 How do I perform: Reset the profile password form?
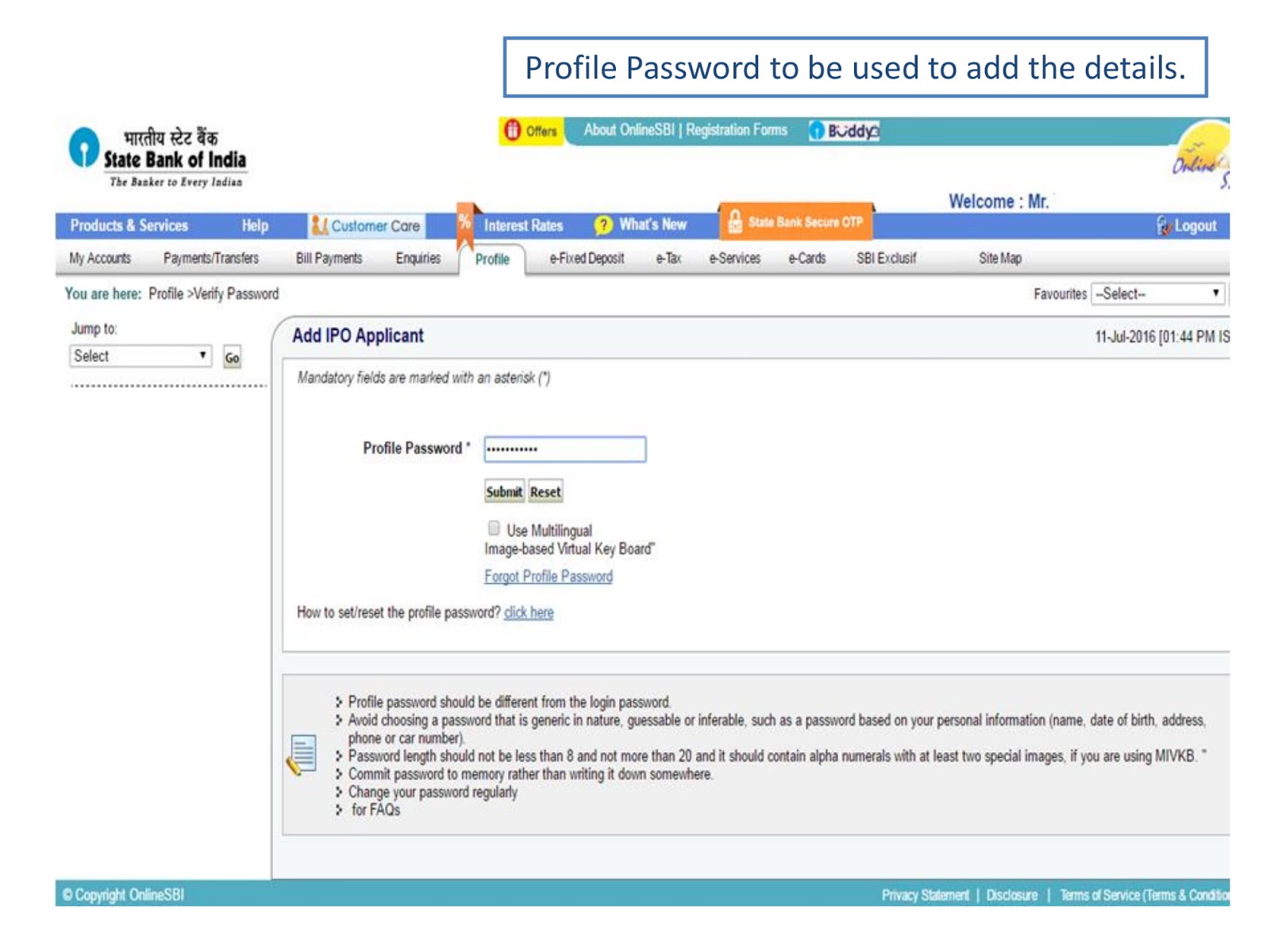[x=545, y=492]
